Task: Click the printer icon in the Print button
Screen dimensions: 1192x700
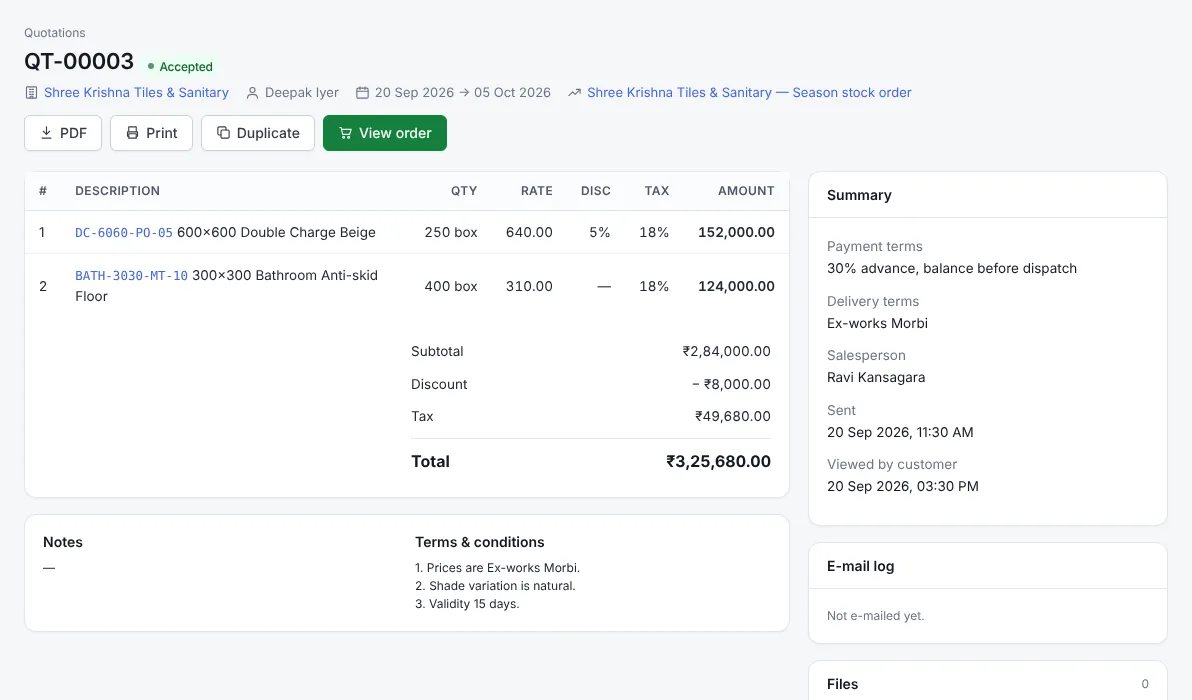Action: 132,133
